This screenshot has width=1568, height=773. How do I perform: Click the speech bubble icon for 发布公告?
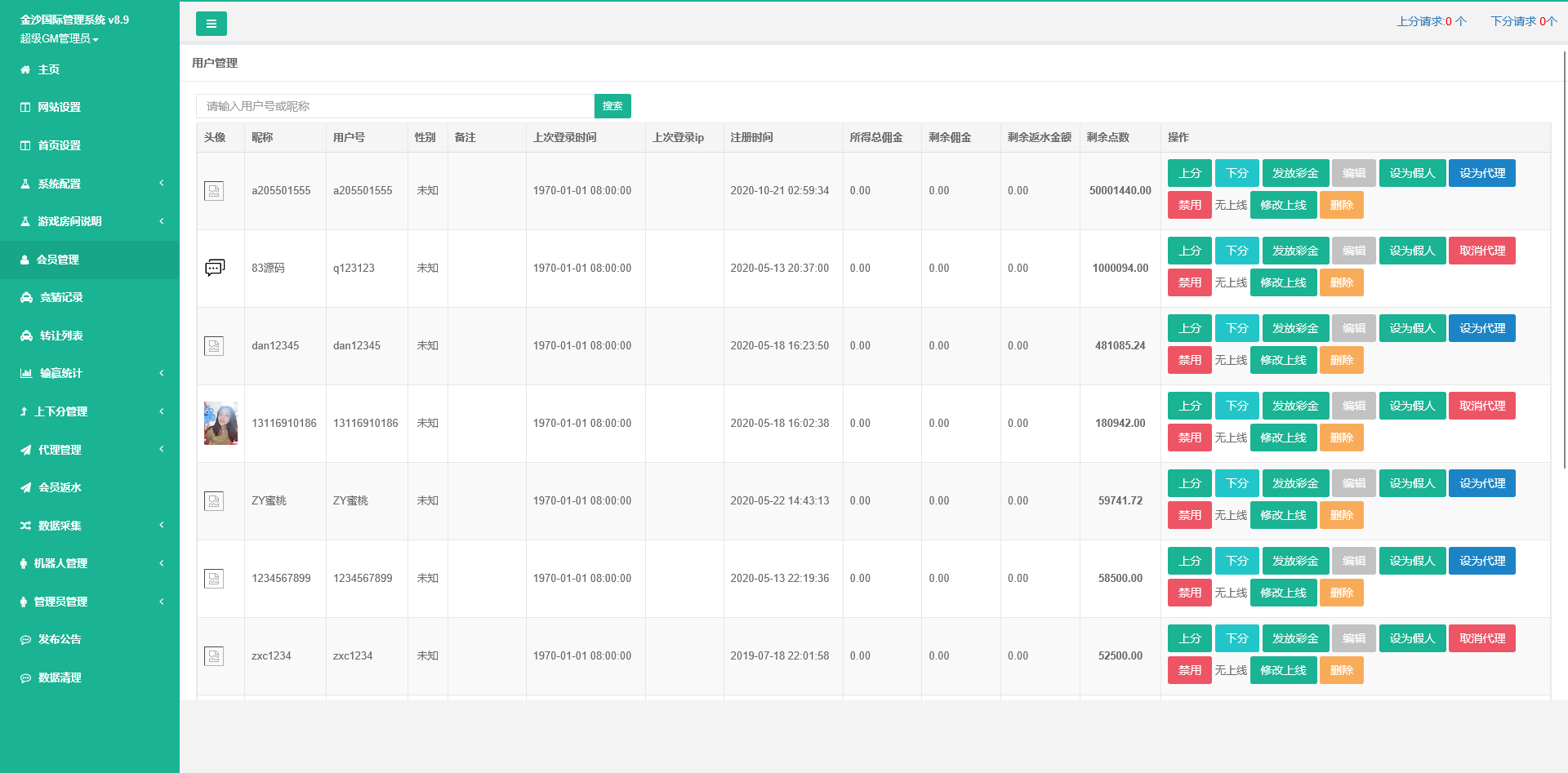pos(26,640)
